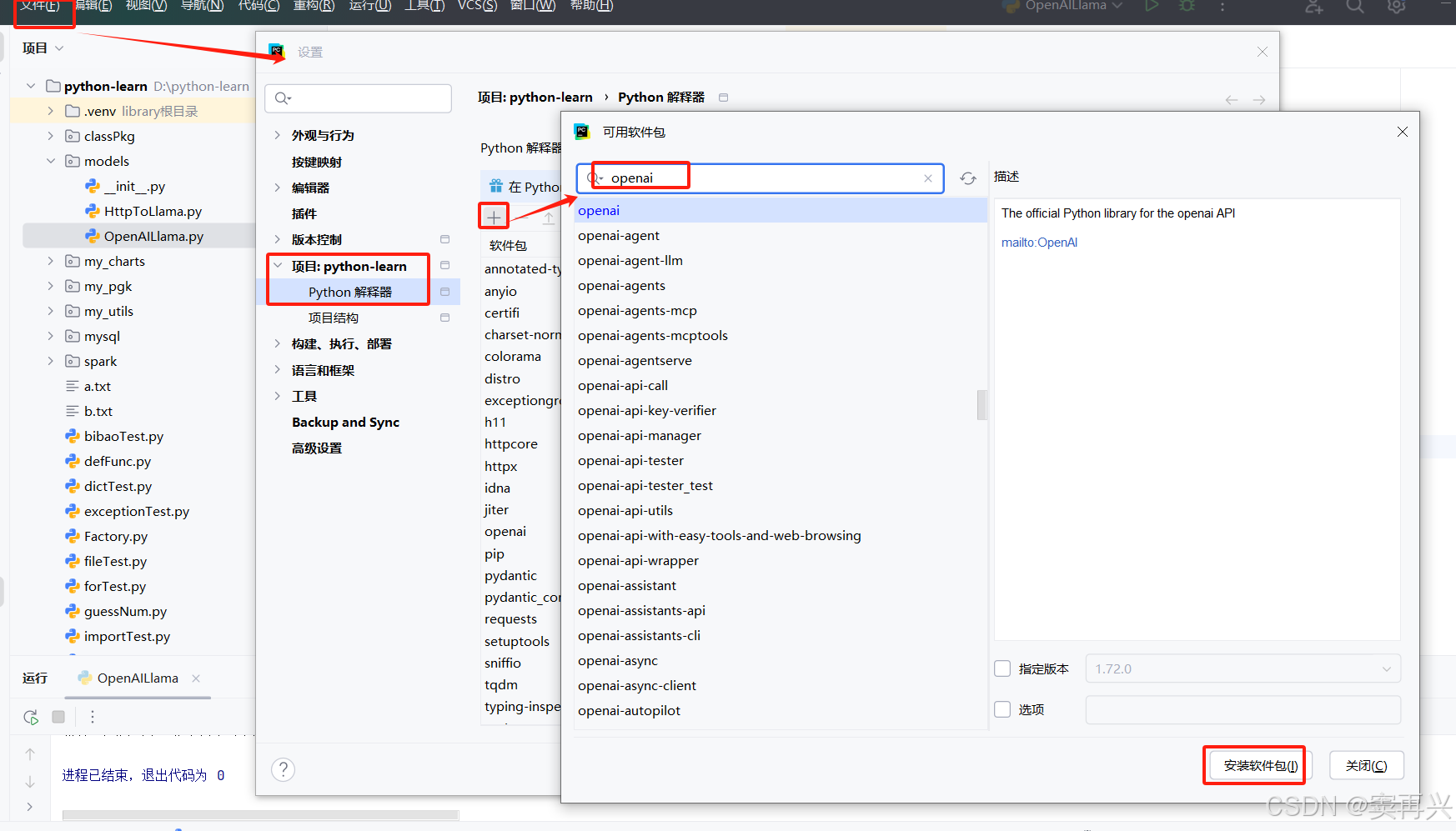
Task: Open the version 1.72.0 dropdown
Action: point(1243,668)
